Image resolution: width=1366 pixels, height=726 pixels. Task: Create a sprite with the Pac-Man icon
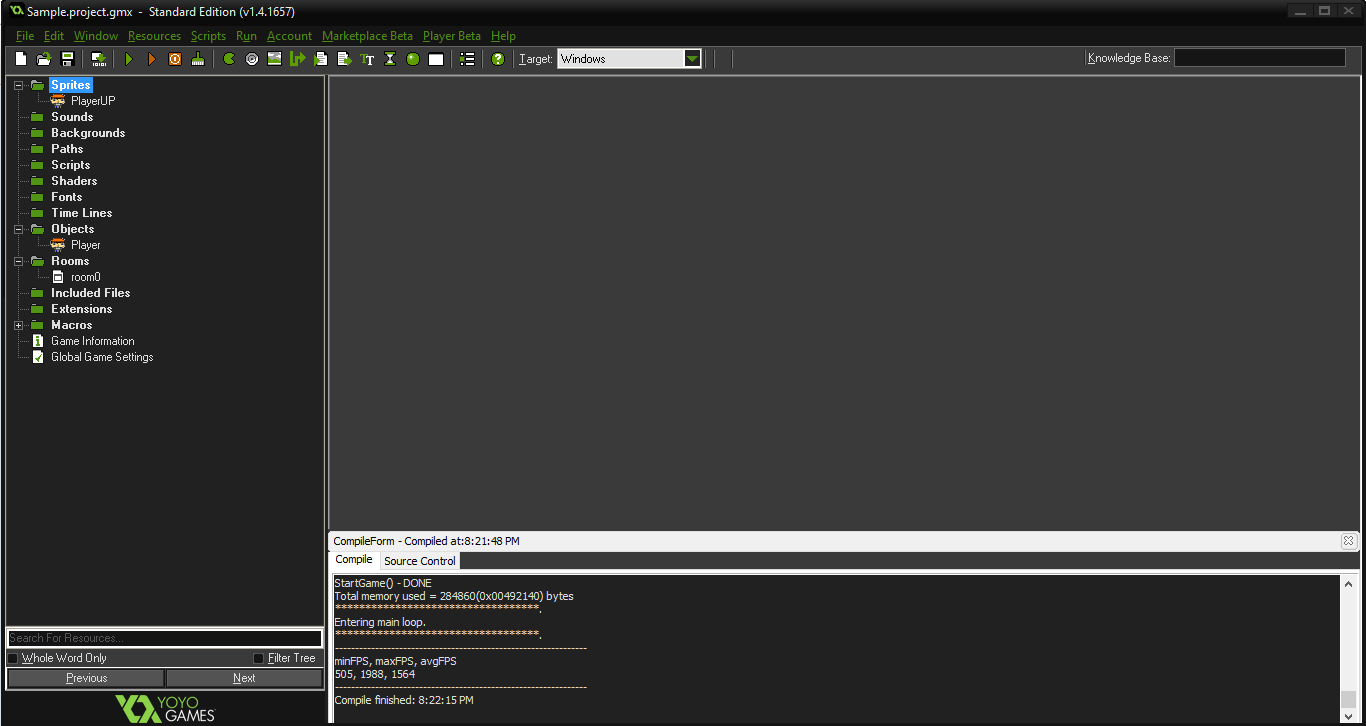click(229, 59)
